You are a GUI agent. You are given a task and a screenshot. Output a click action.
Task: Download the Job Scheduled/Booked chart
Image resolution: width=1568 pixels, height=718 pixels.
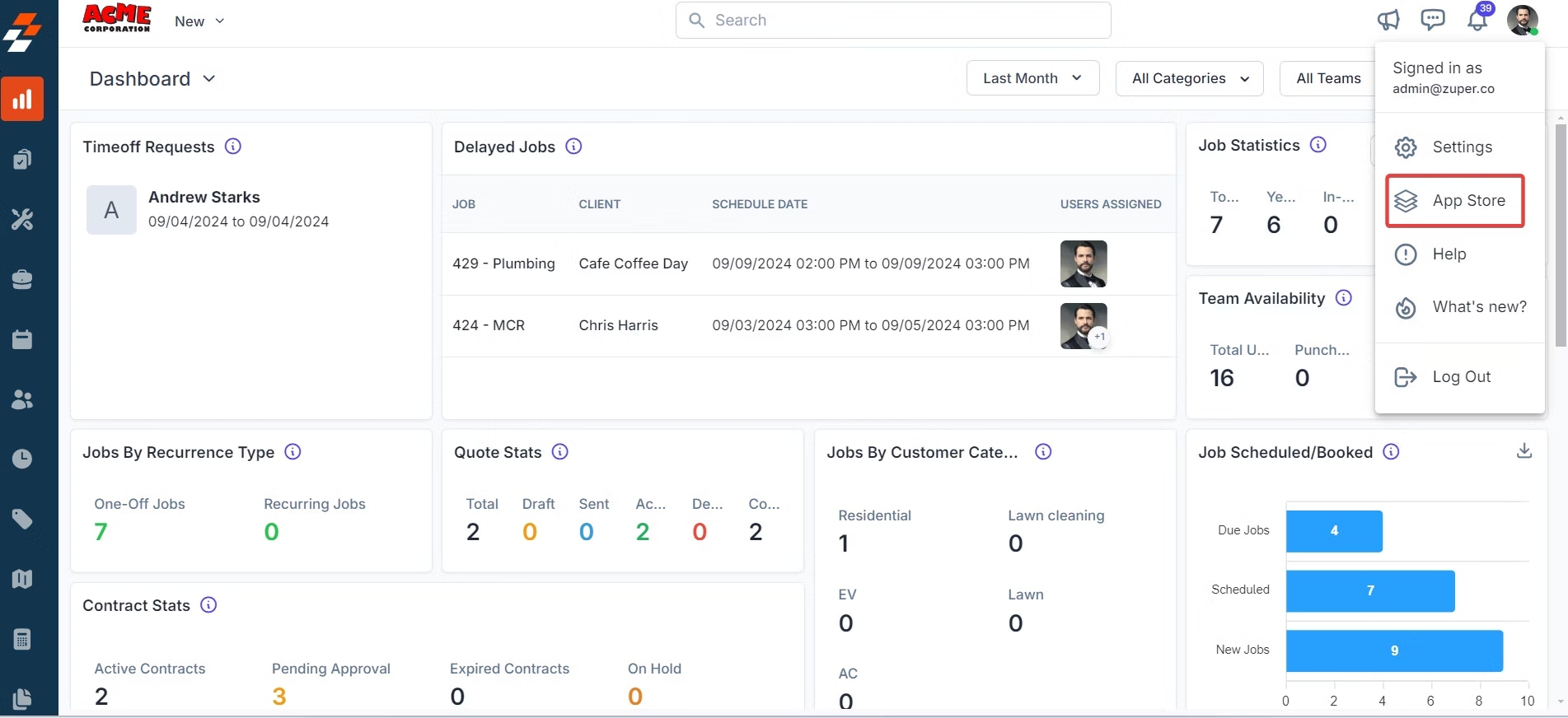(x=1524, y=450)
